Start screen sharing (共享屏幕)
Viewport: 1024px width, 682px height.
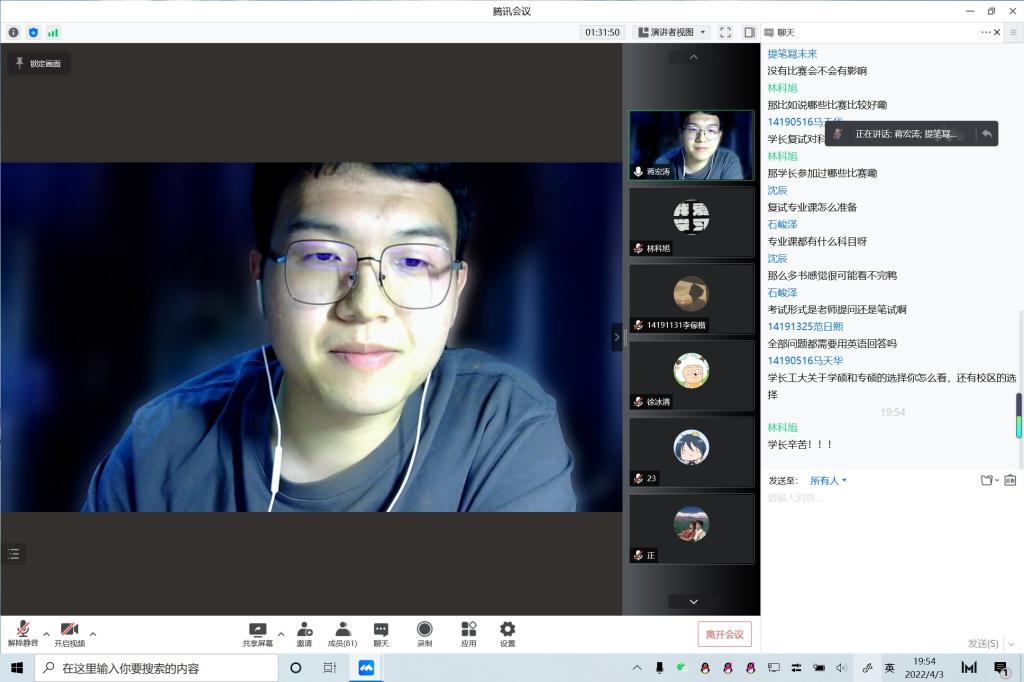pos(257,633)
